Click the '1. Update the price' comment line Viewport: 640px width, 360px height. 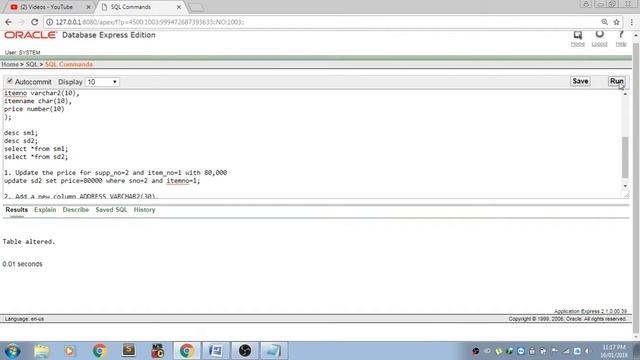point(116,173)
